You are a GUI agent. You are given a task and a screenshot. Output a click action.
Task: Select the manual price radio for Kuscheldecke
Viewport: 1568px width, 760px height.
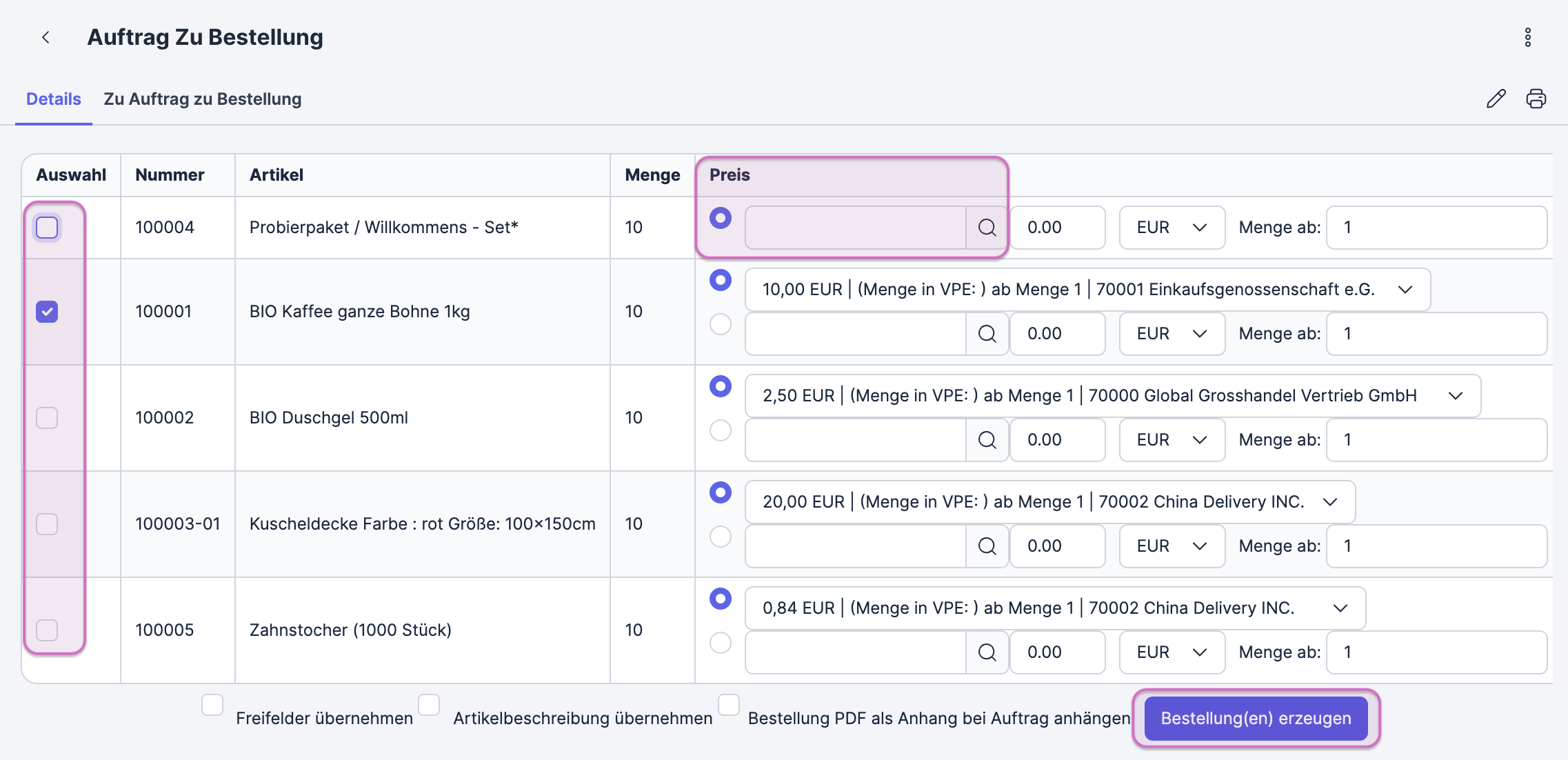pyautogui.click(x=721, y=537)
